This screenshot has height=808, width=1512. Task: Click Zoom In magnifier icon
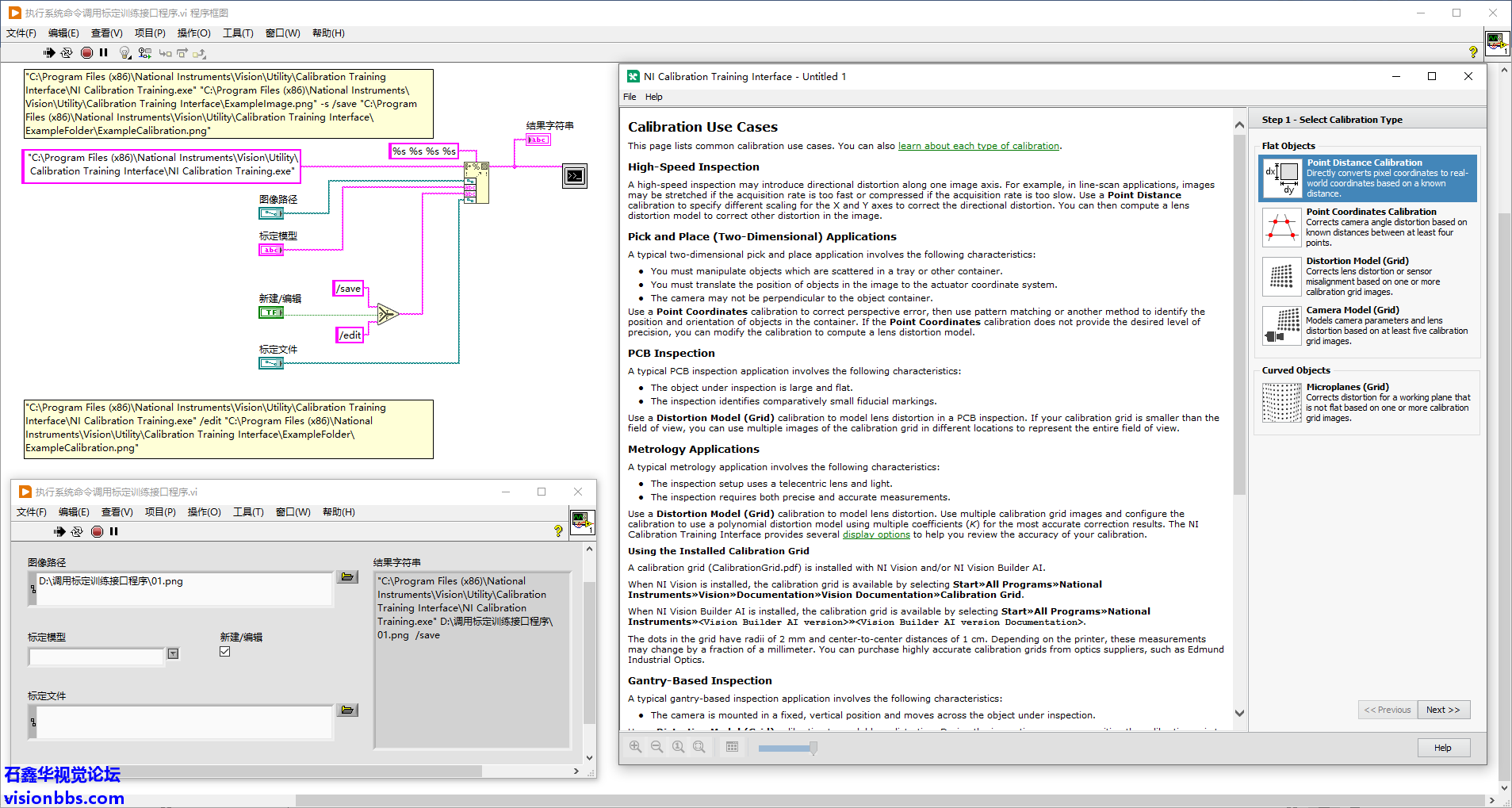coord(636,747)
